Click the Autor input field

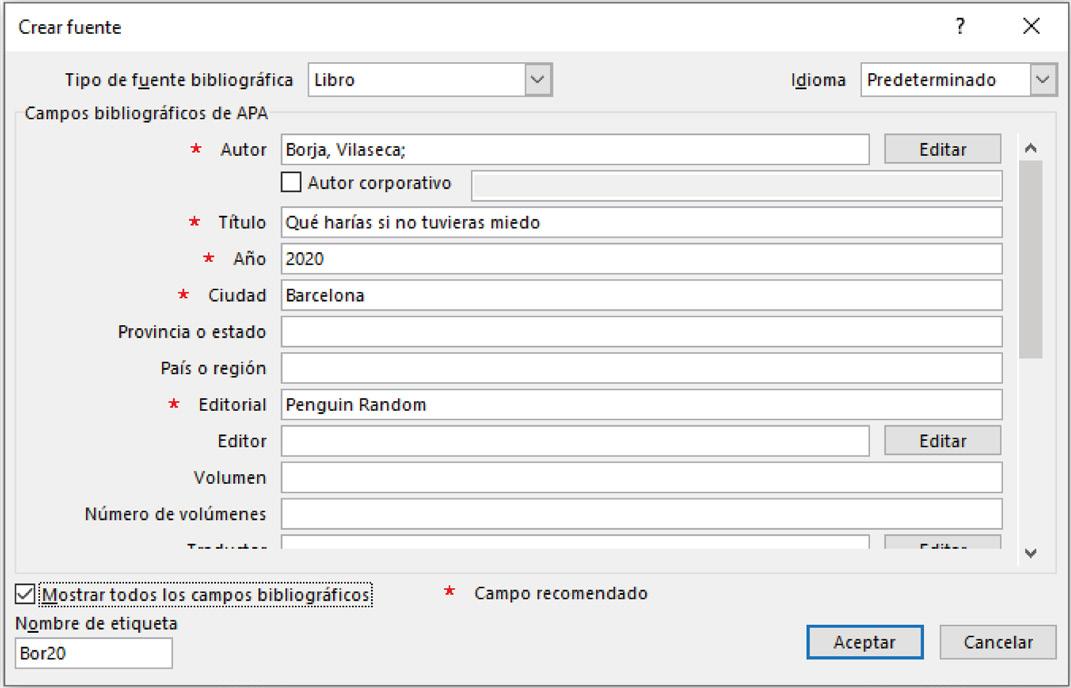click(x=575, y=149)
